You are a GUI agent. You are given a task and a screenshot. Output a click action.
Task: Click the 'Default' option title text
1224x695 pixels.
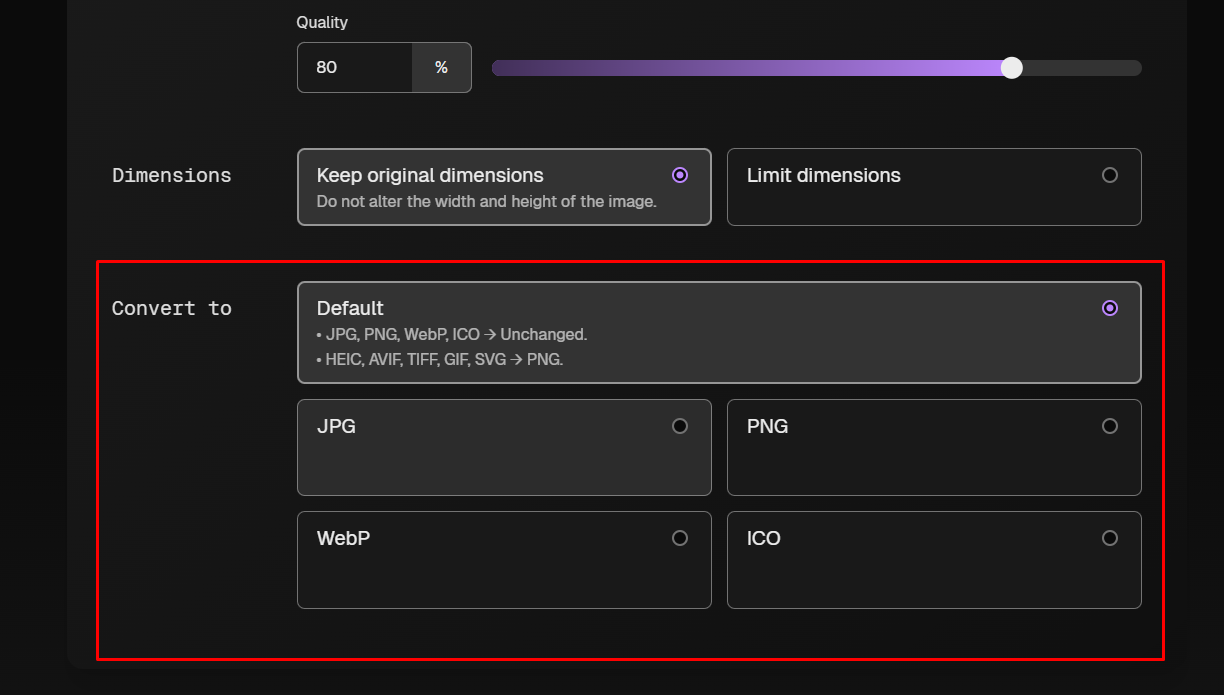click(350, 308)
